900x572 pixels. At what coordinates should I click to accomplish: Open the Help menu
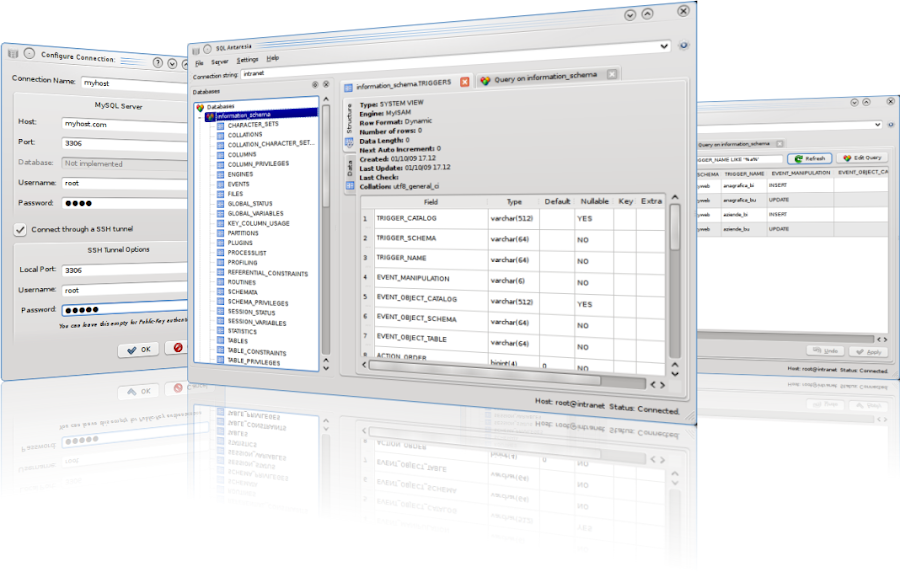(273, 58)
